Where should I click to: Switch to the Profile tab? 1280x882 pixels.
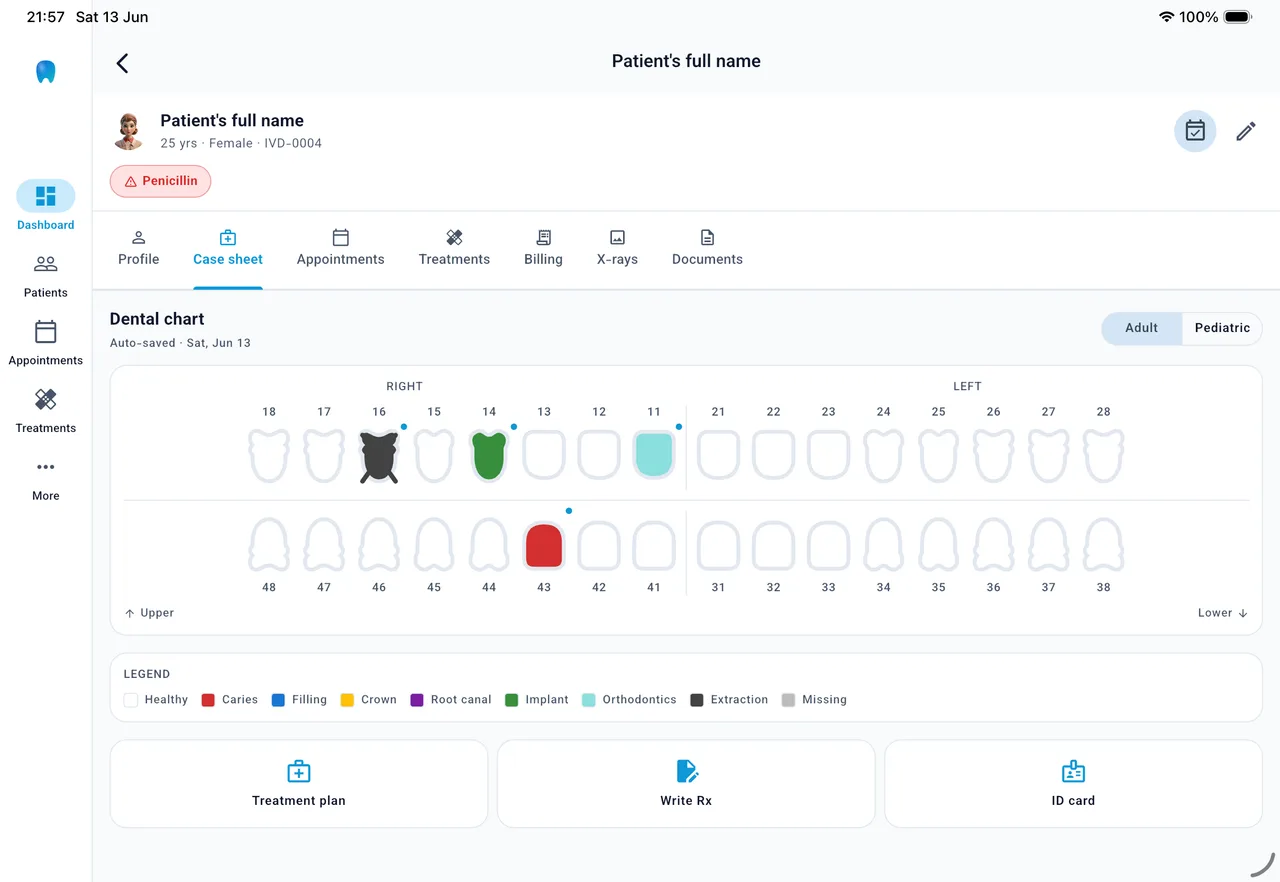tap(139, 248)
